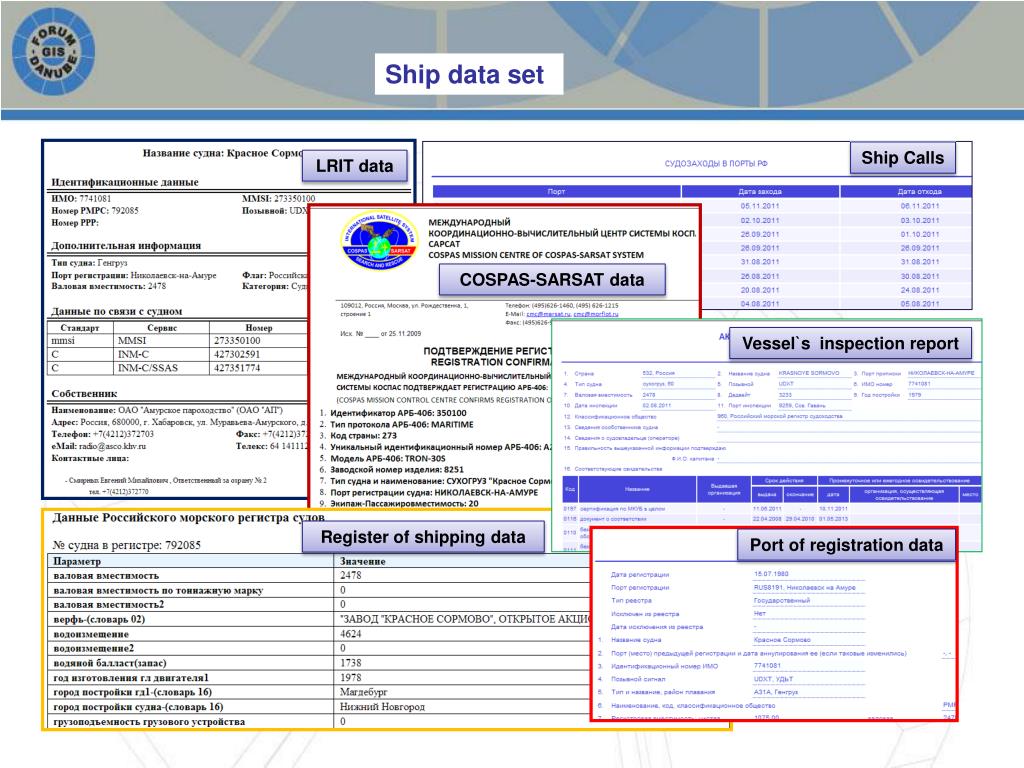Viewport: 1024px width, 768px height.
Task: Select 'Красное Сормово' vessel name in port data
Action: 782,640
